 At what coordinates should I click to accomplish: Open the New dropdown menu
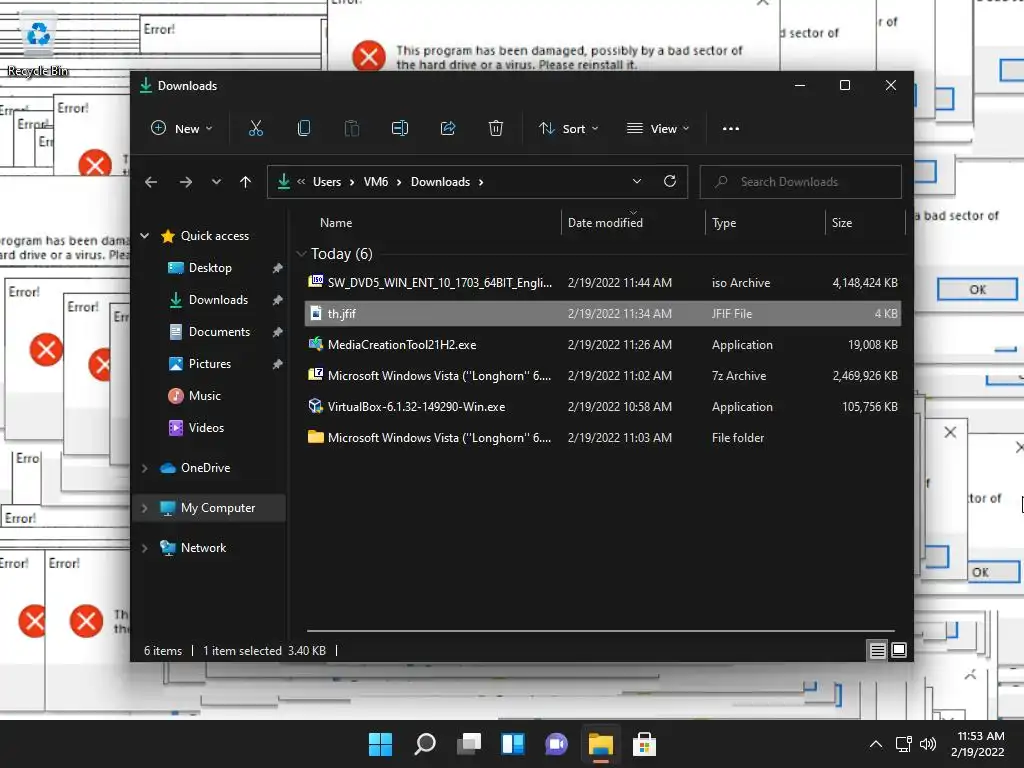182,129
